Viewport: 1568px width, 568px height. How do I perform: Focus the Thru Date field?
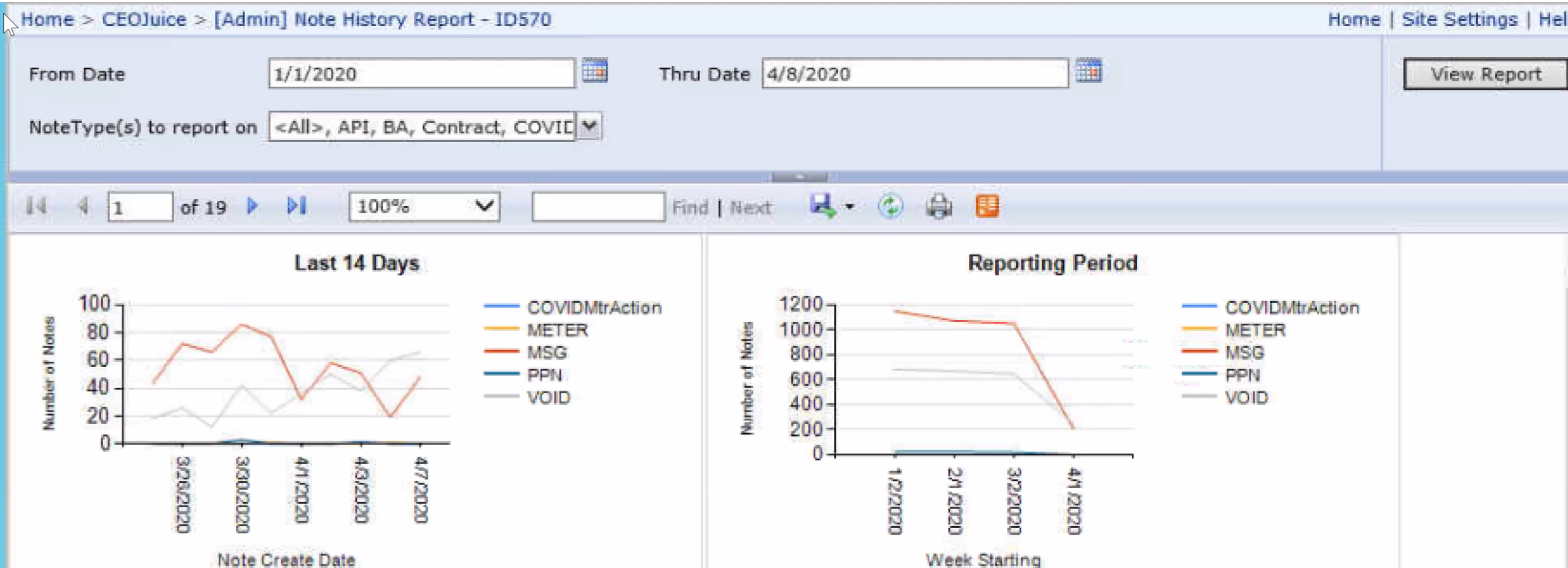point(915,74)
